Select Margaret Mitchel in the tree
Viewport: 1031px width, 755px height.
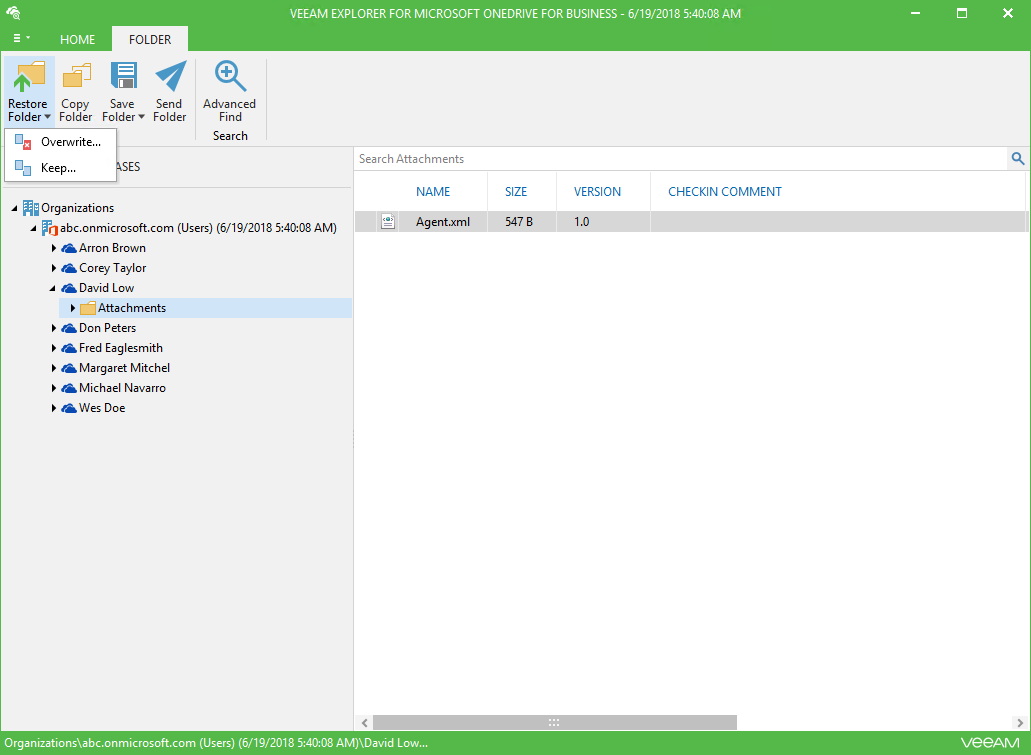click(x=124, y=368)
